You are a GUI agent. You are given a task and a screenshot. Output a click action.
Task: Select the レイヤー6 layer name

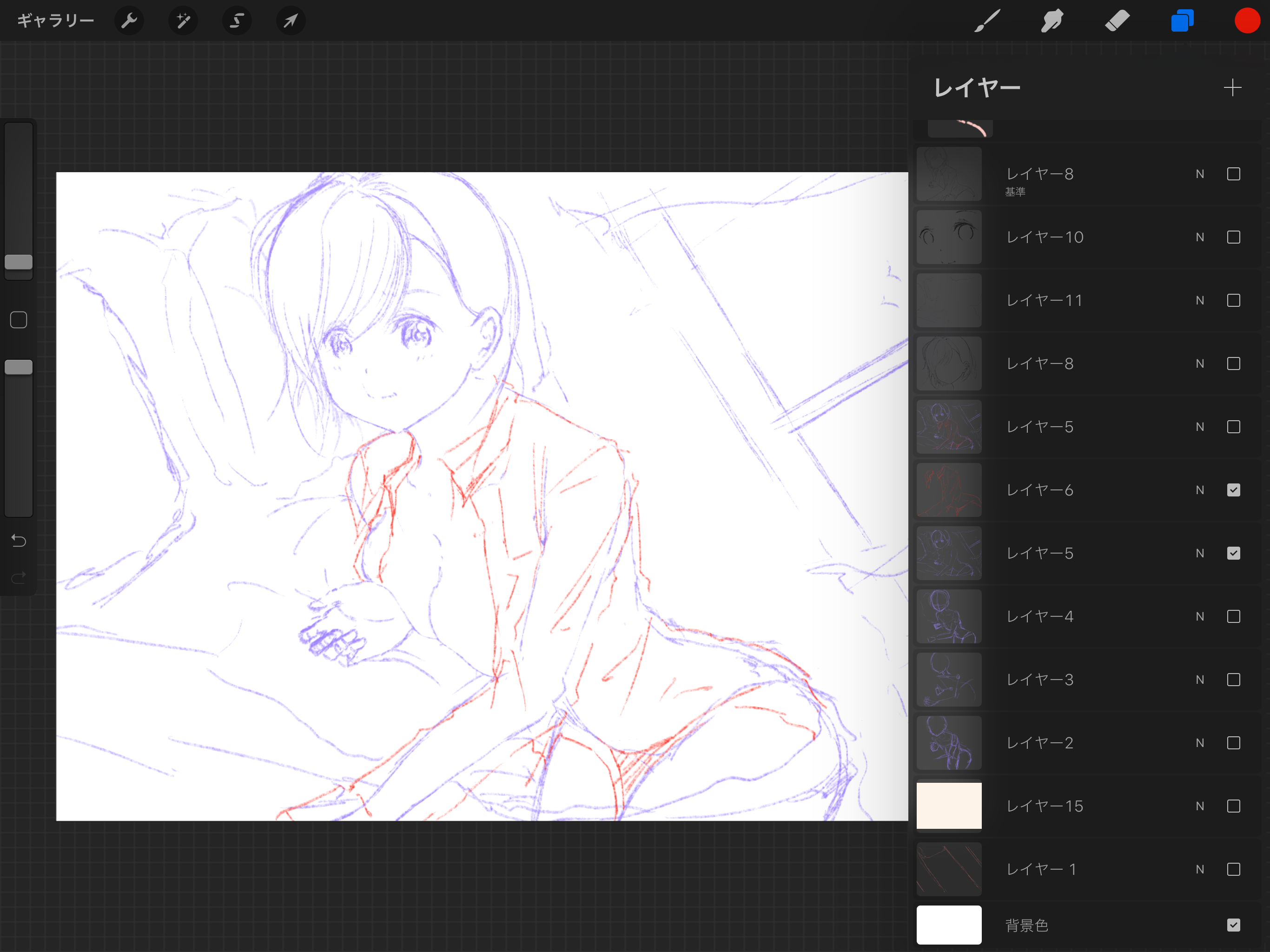[x=1040, y=490]
